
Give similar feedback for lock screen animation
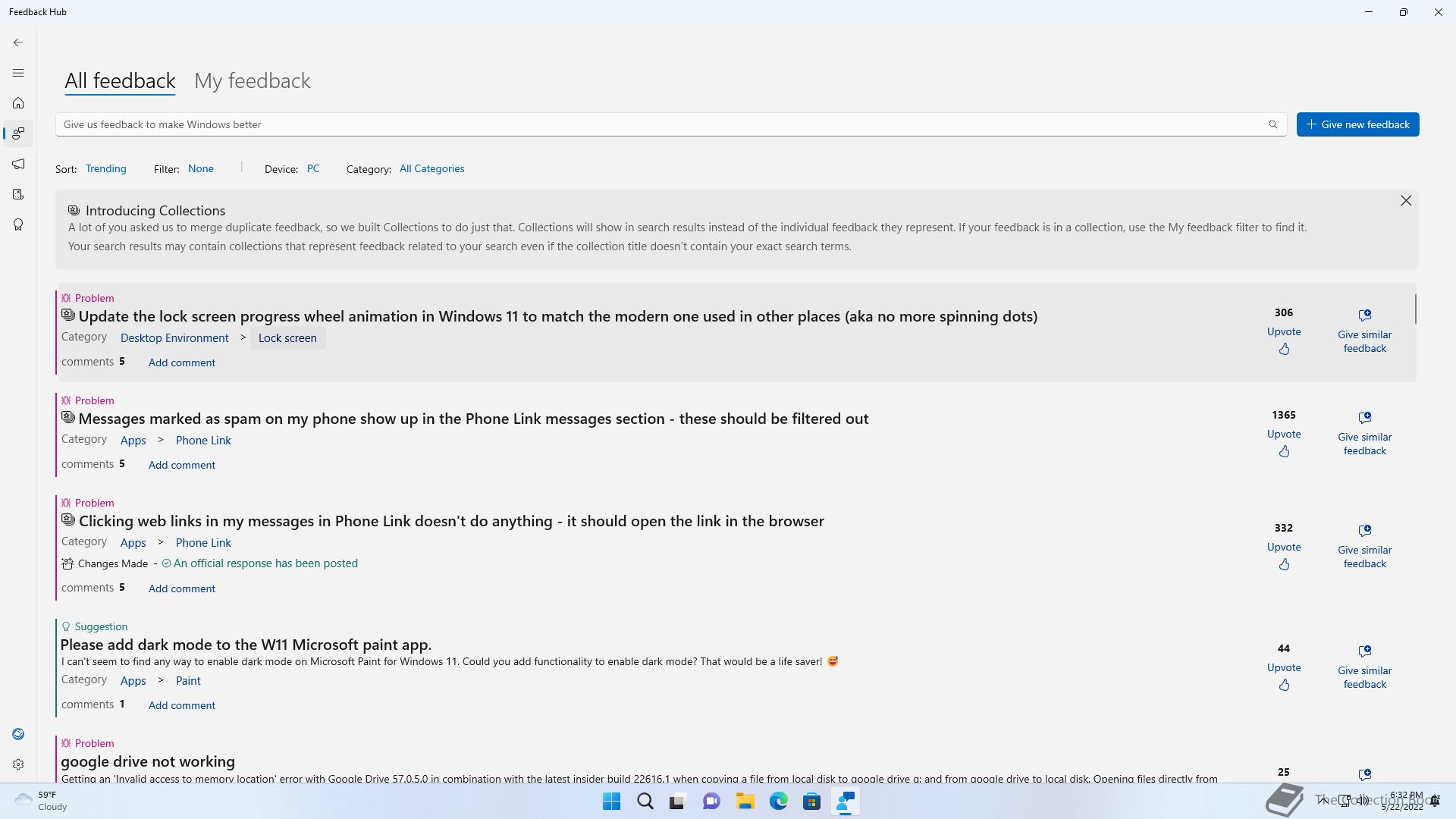[1365, 331]
